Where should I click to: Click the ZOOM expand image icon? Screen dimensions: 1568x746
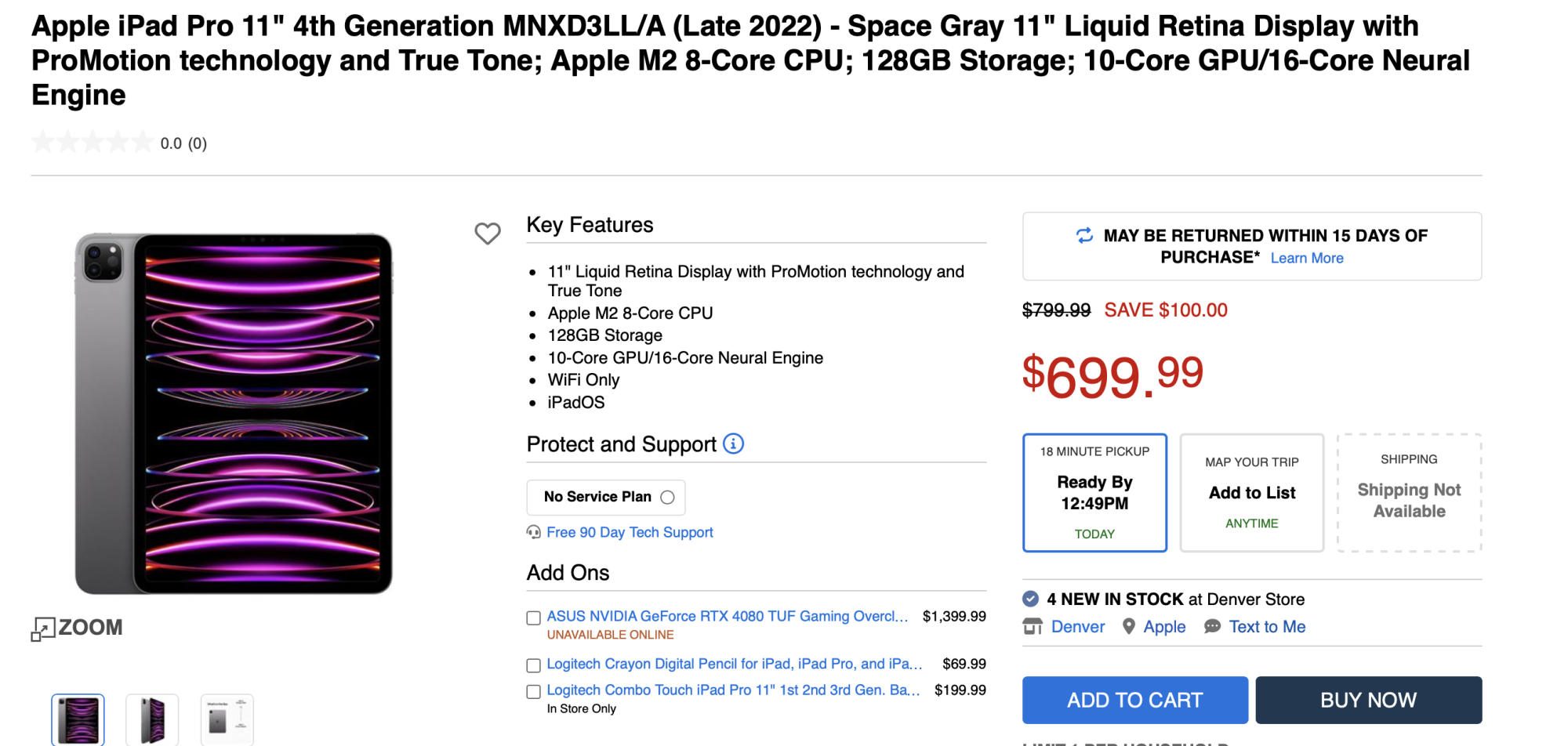click(x=43, y=628)
